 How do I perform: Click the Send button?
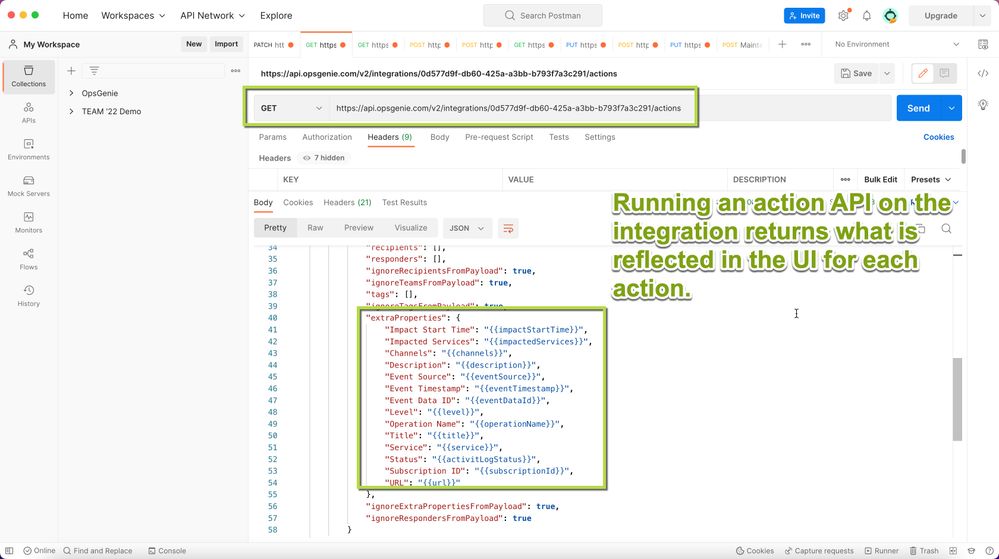click(919, 108)
